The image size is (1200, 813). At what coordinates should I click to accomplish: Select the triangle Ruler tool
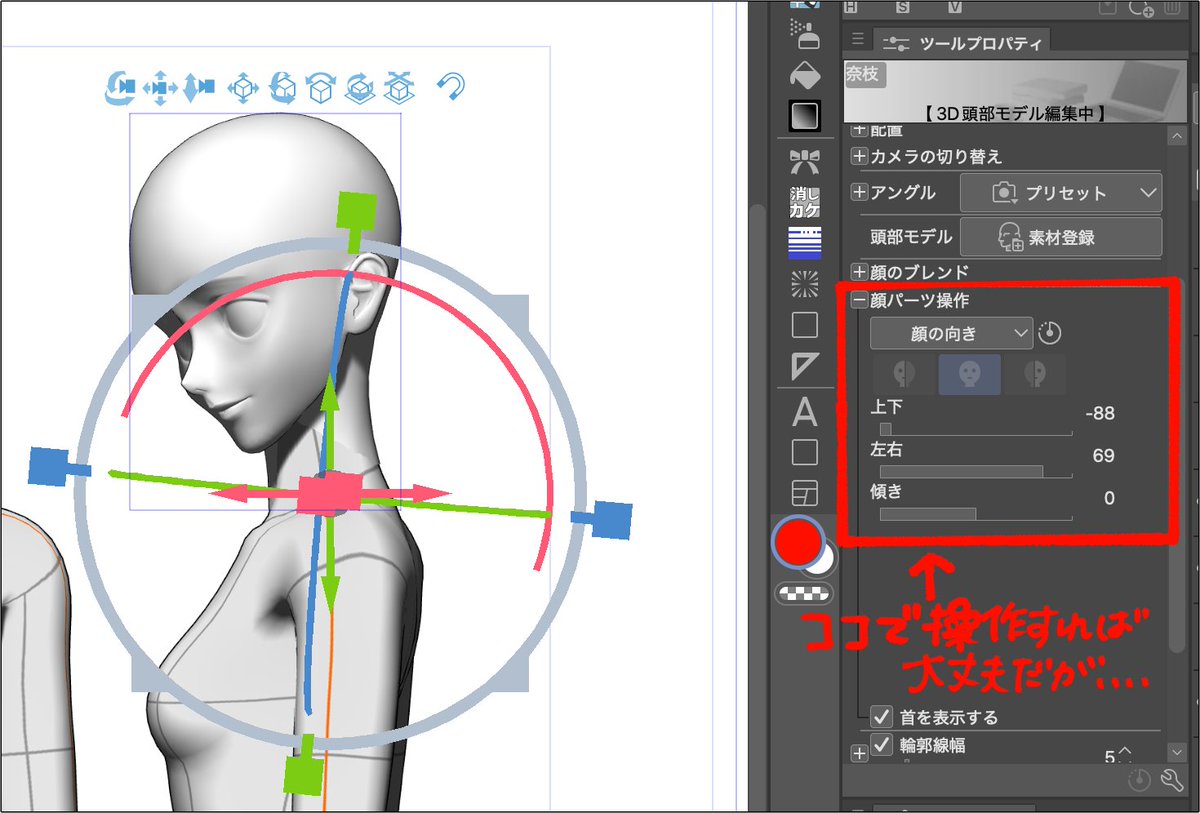[x=805, y=367]
